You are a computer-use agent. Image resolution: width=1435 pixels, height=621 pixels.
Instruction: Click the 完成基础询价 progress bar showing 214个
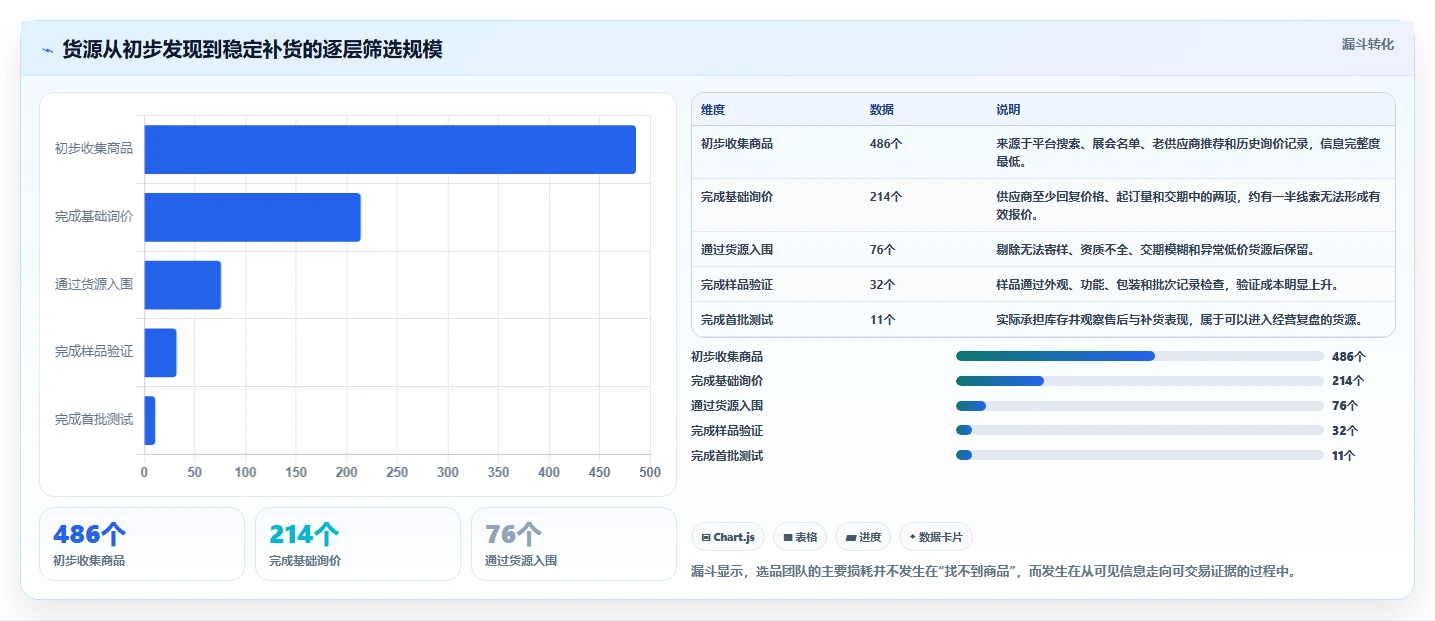(x=1140, y=381)
